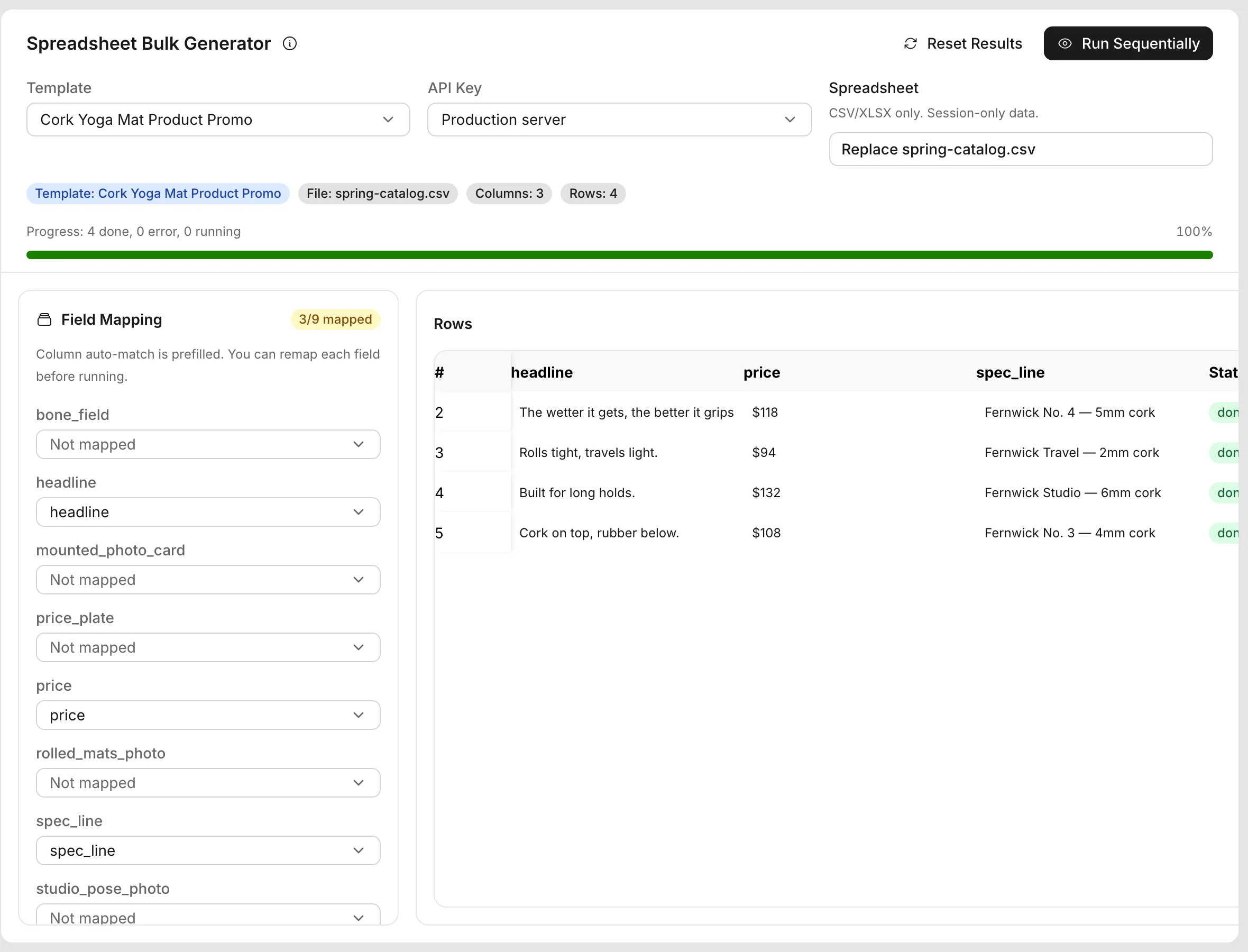
Task: Click the Rows: 4 chip
Action: 593,194
